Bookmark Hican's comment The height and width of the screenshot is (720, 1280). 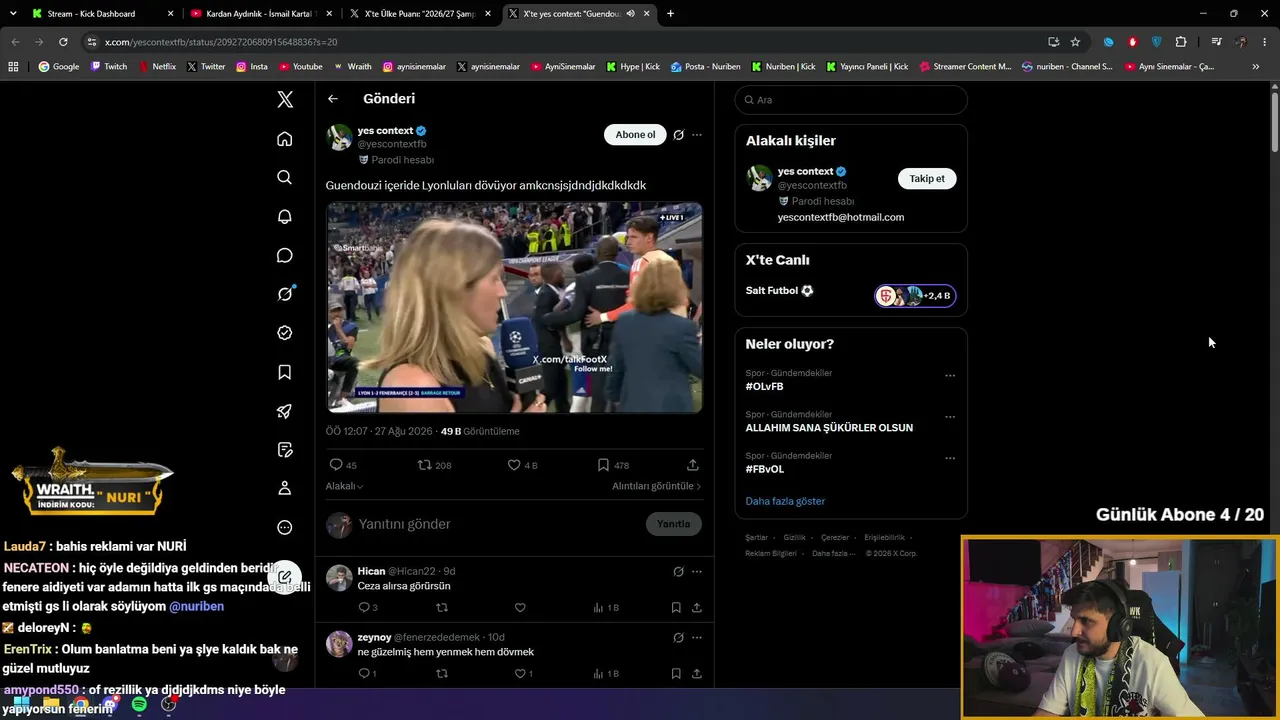click(676, 607)
